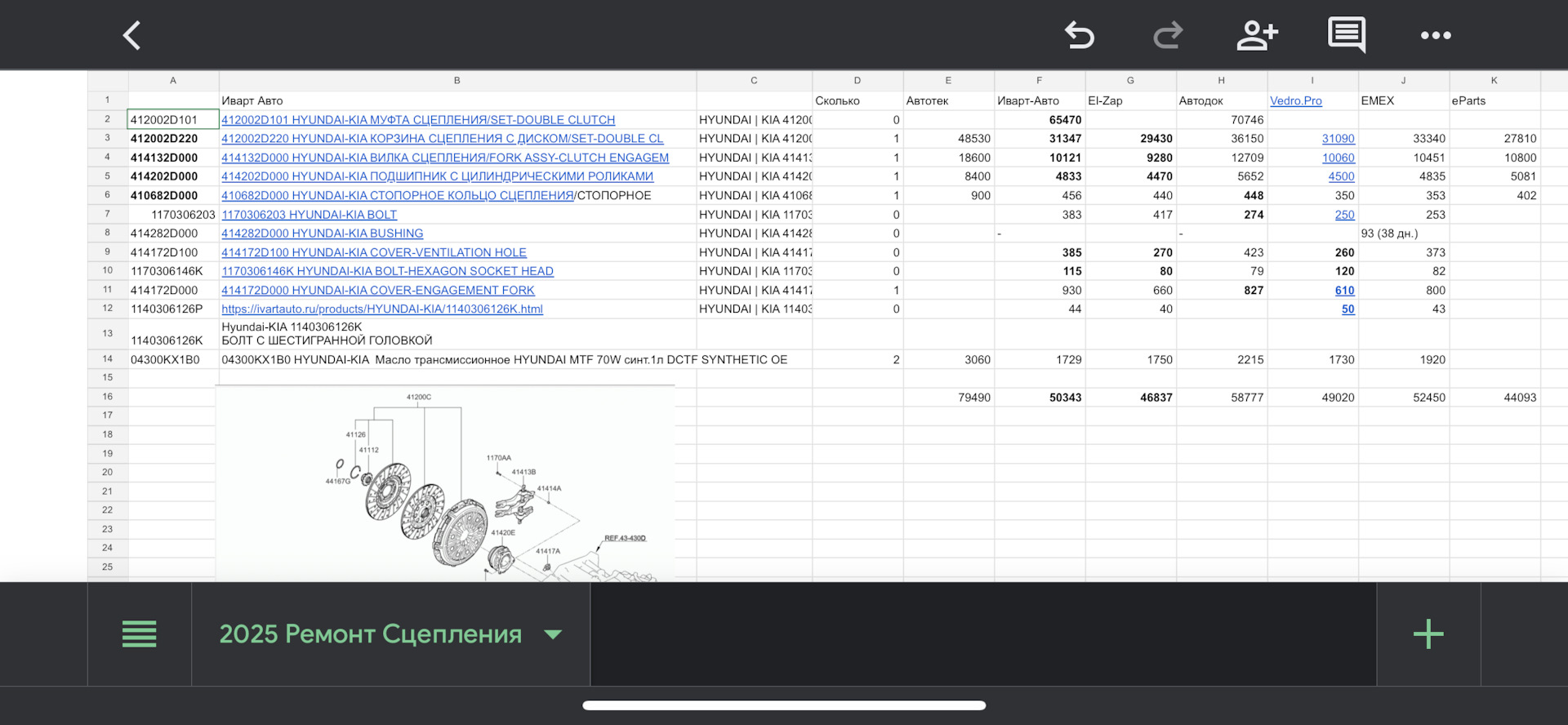Open link 410682D000 СТОПОРНОЕ КОЛЬЦО
This screenshot has width=1568, height=725.
pyautogui.click(x=398, y=196)
